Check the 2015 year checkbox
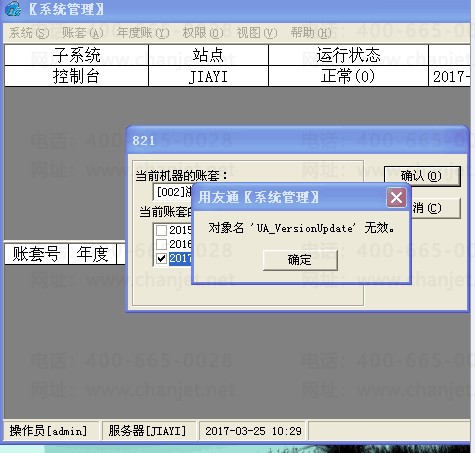Image resolution: width=475 pixels, height=453 pixels. pyautogui.click(x=162, y=230)
